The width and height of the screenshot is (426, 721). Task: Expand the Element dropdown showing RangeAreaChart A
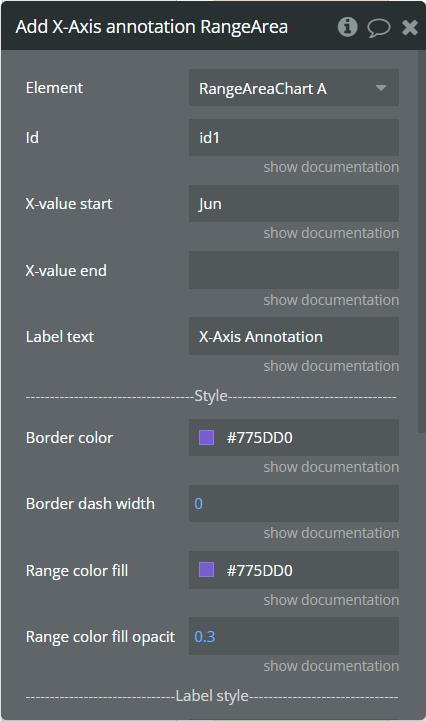(x=294, y=88)
